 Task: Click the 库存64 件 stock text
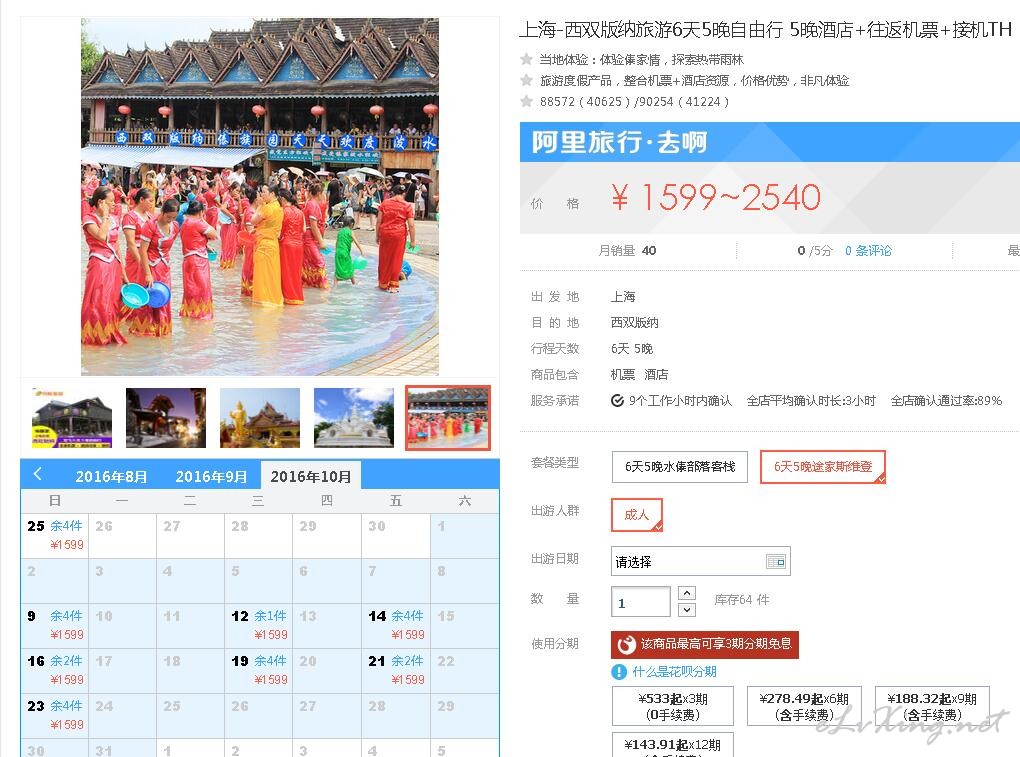(x=742, y=600)
